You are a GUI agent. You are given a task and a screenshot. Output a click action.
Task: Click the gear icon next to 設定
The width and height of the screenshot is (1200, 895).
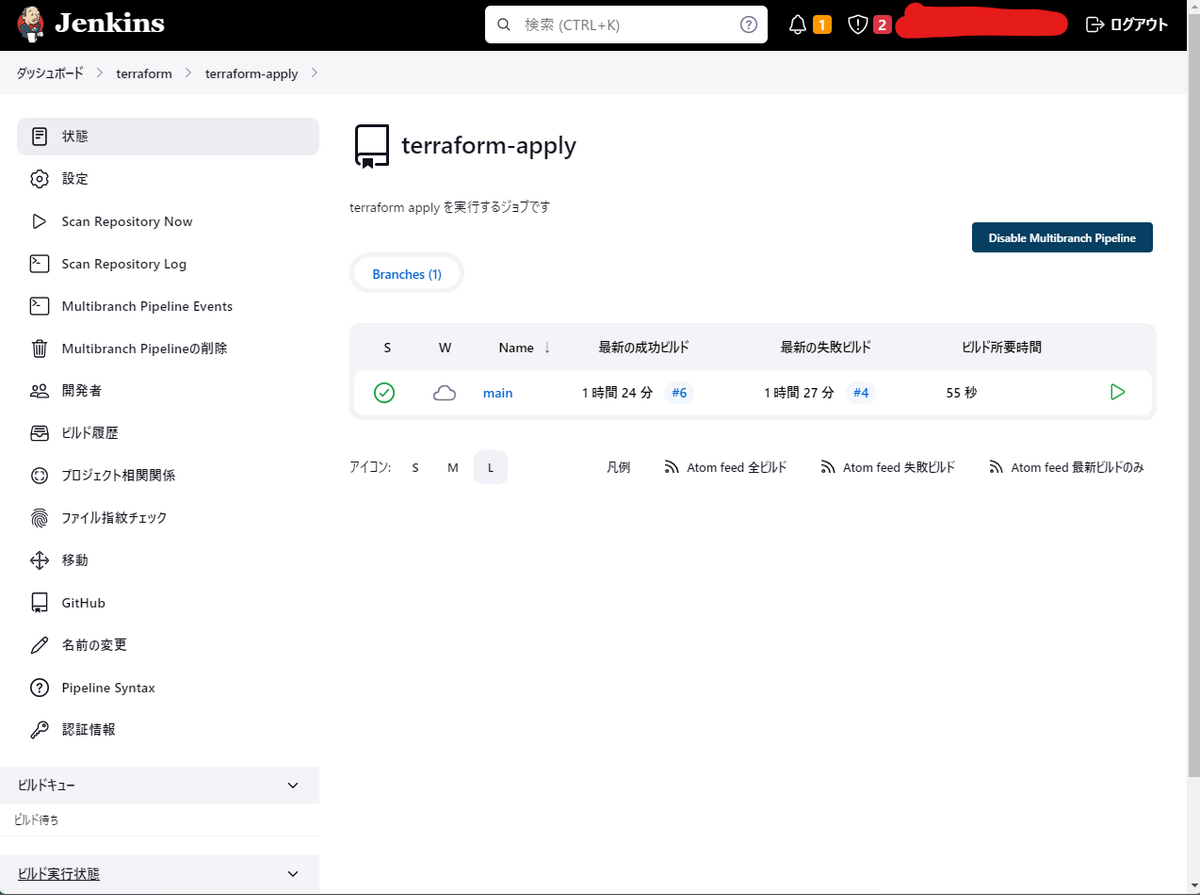click(39, 179)
